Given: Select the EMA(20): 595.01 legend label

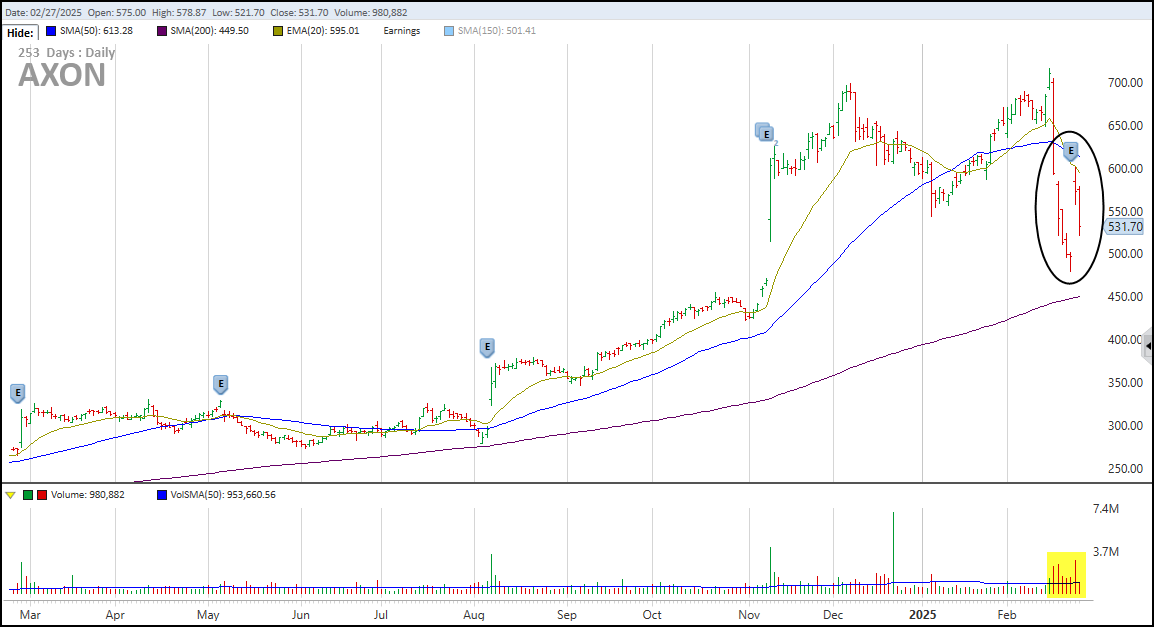Looking at the screenshot, I should [x=323, y=31].
